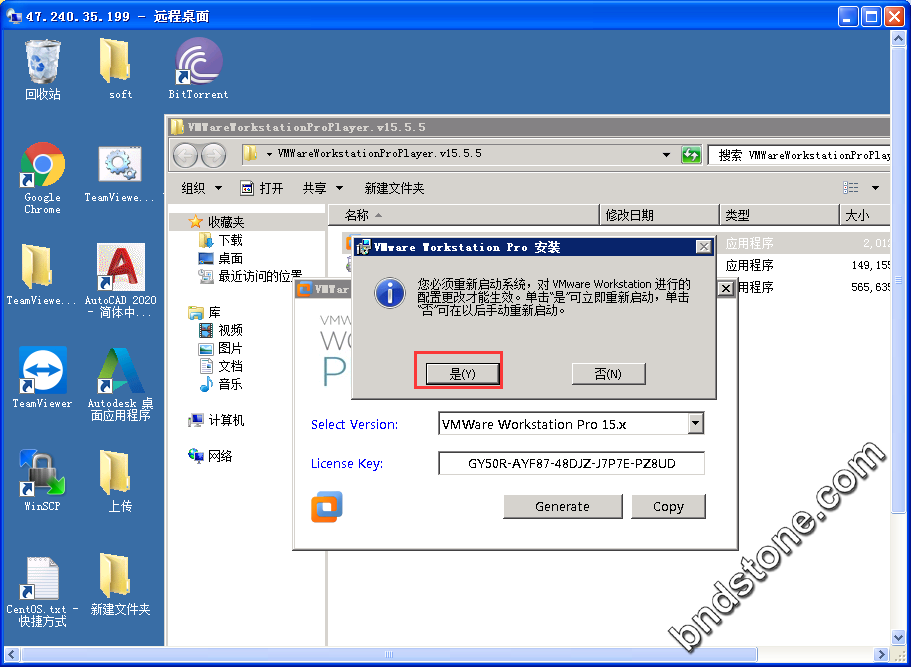911x667 pixels.
Task: Click the remote desktop vertical scroll up arrow
Action: click(x=897, y=38)
